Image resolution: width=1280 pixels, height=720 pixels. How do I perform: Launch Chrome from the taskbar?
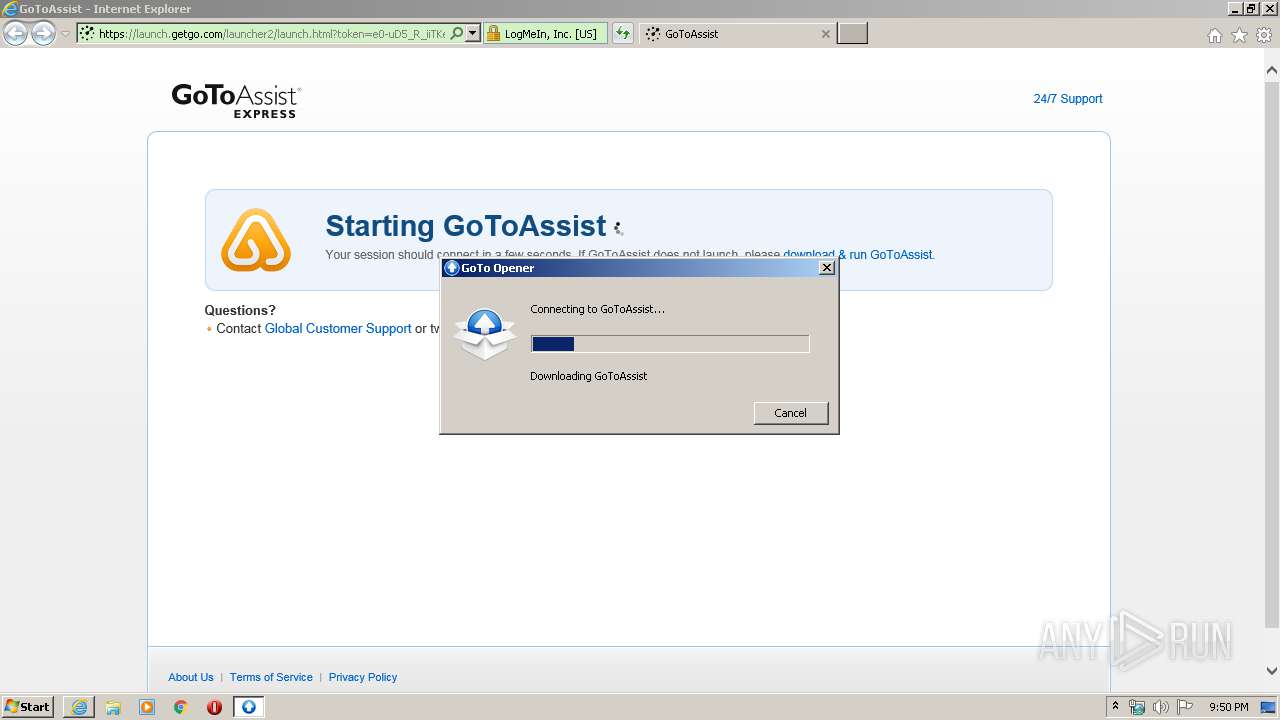[181, 707]
